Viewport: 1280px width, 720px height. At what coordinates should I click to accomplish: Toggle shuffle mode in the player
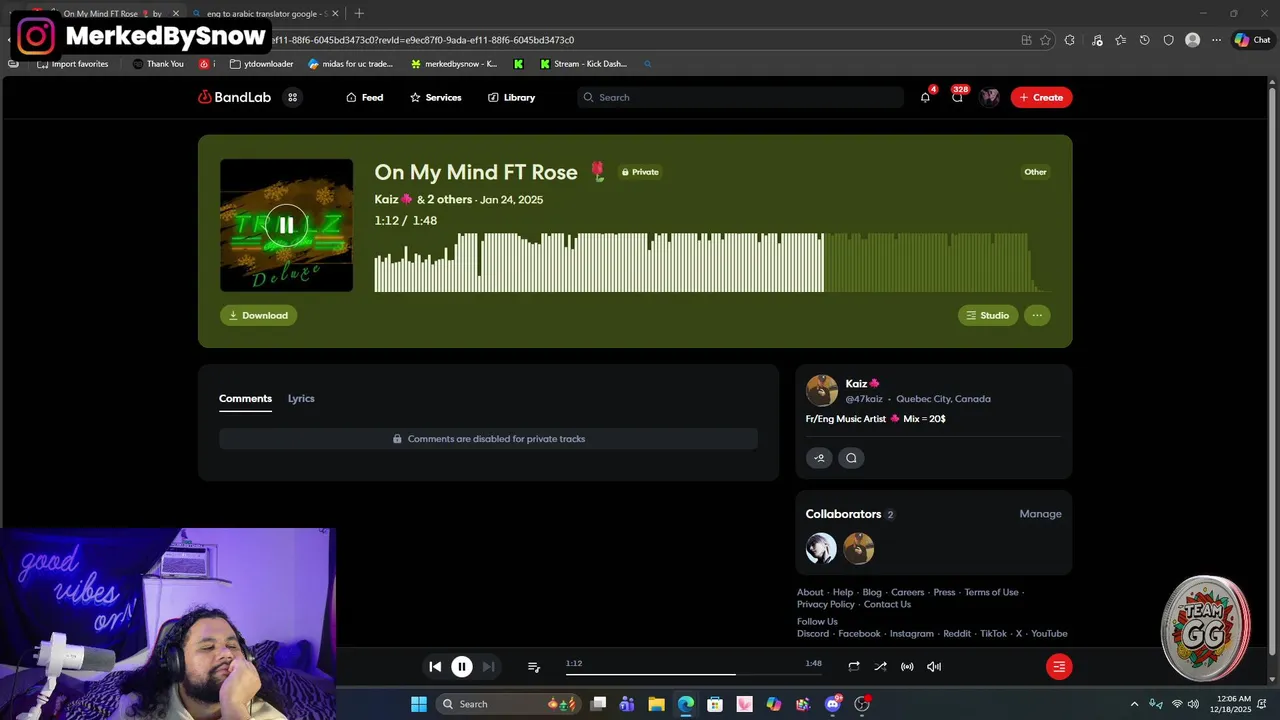pos(880,666)
